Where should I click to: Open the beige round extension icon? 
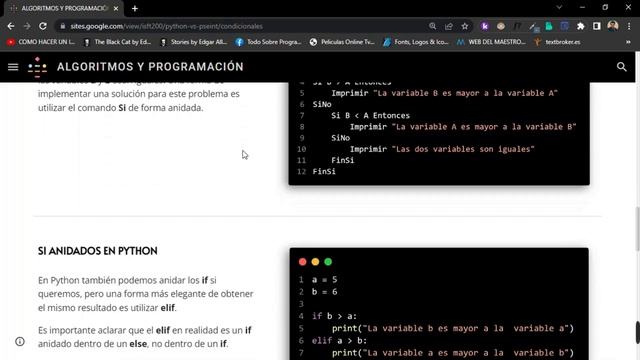click(501, 26)
